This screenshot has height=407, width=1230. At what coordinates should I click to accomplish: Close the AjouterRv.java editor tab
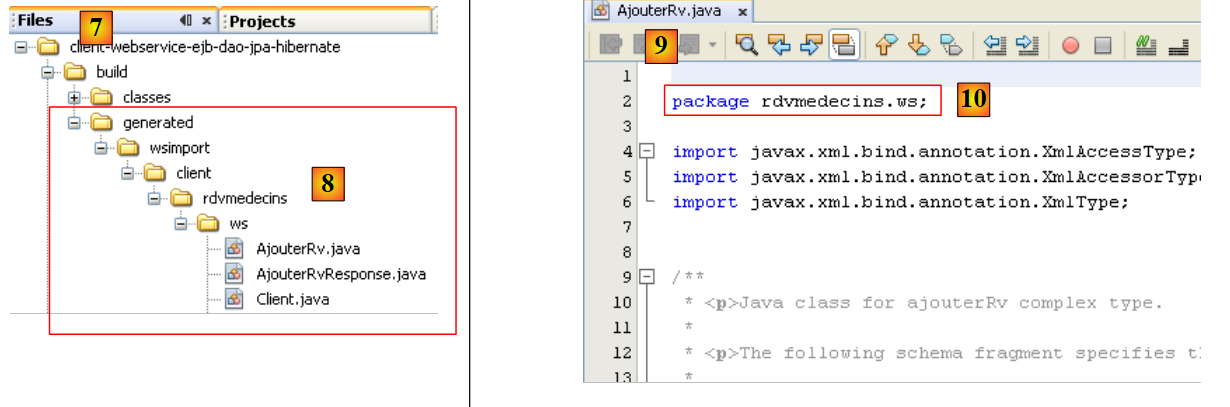(x=743, y=12)
